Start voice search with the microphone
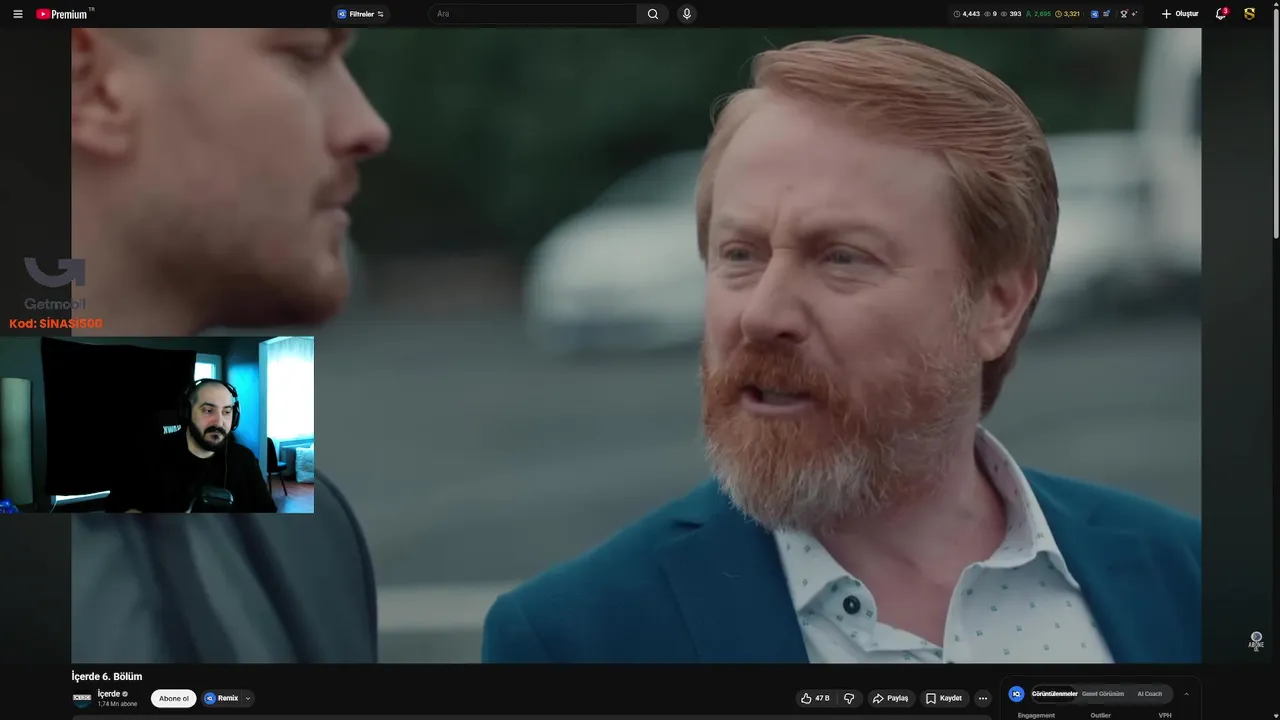 pyautogui.click(x=686, y=14)
